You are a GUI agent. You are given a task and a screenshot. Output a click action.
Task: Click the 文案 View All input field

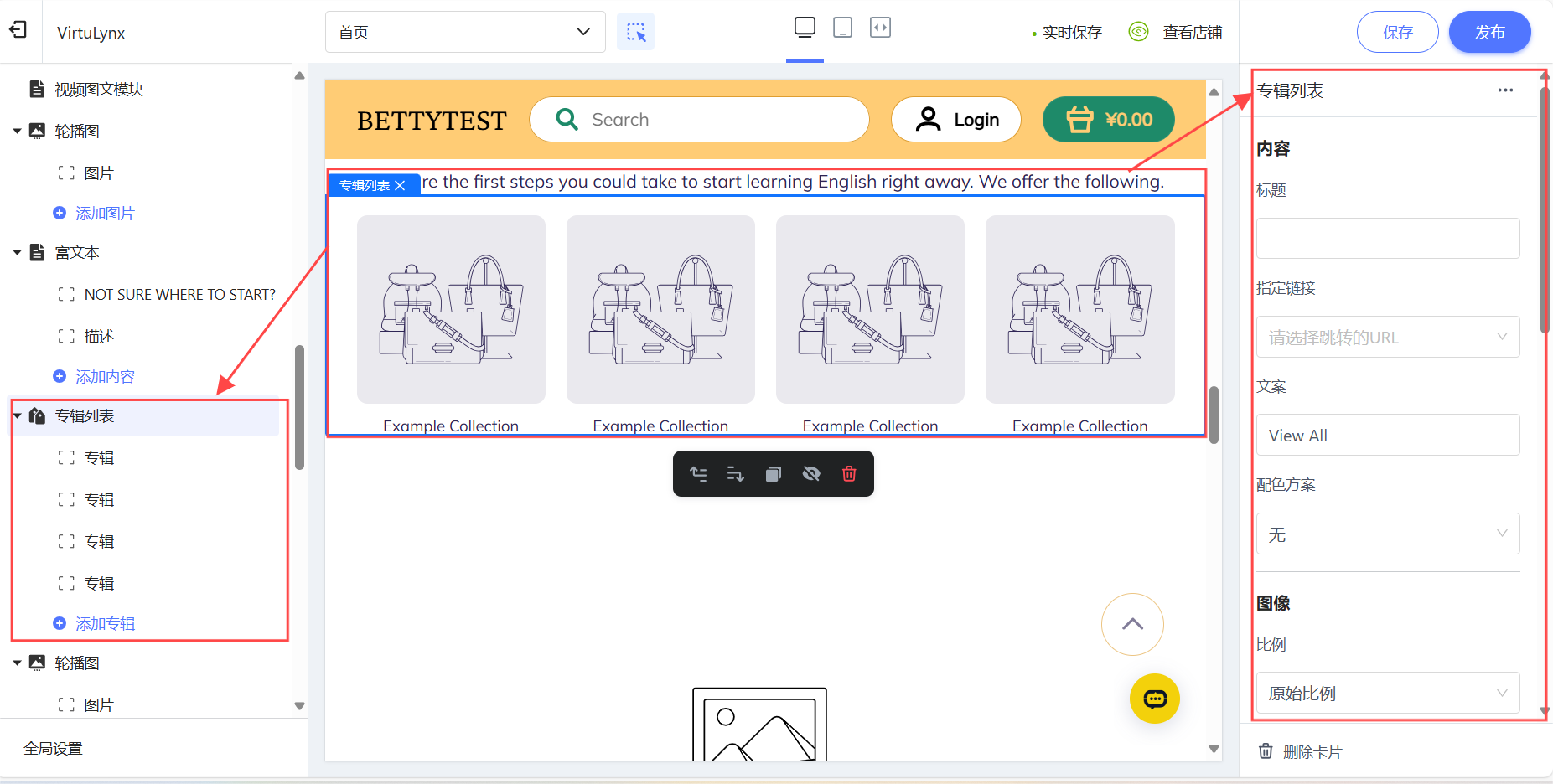pos(1388,436)
